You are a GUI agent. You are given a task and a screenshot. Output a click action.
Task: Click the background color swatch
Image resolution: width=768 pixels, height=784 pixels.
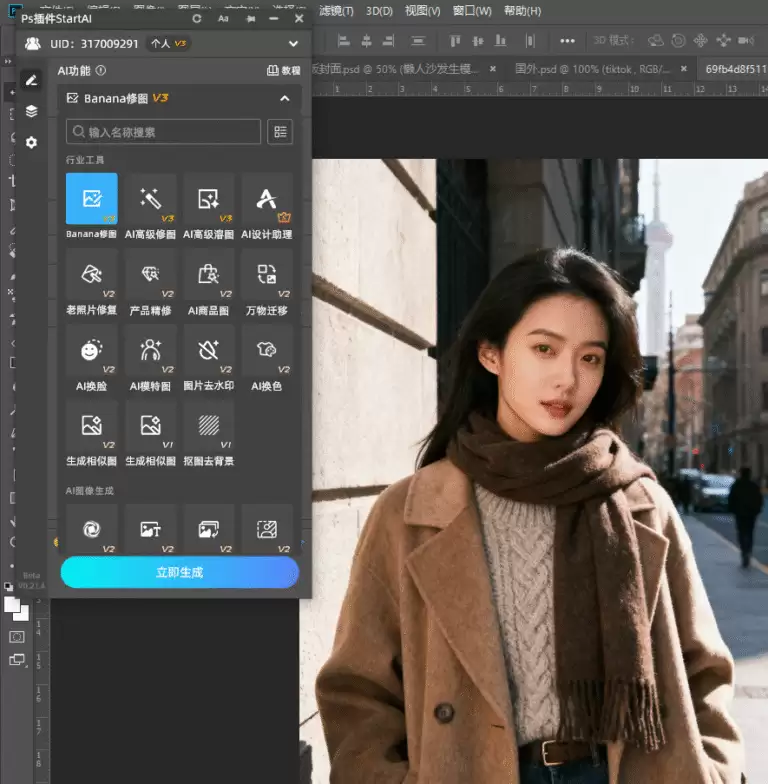coord(23,615)
